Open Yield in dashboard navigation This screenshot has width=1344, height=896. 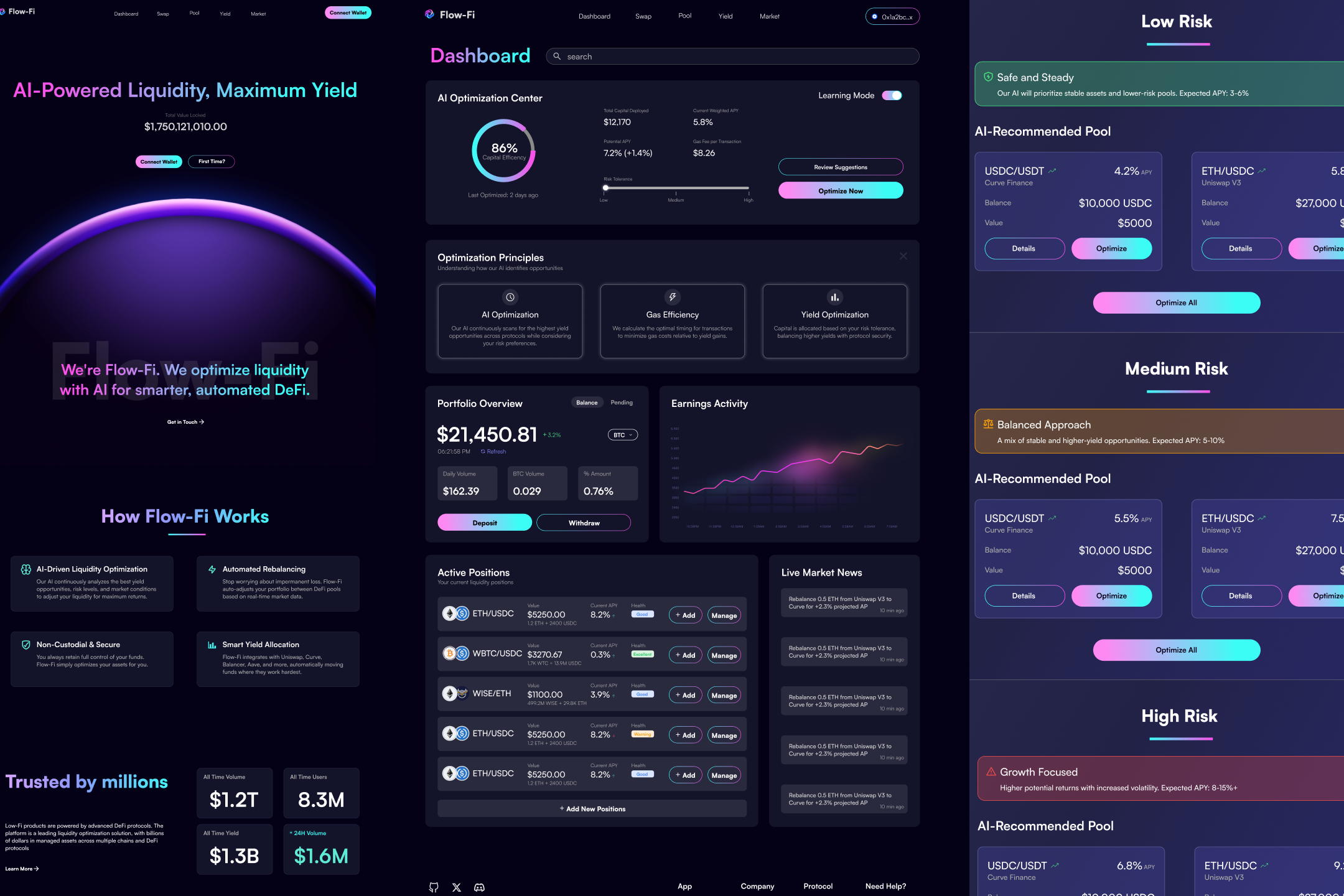726,16
